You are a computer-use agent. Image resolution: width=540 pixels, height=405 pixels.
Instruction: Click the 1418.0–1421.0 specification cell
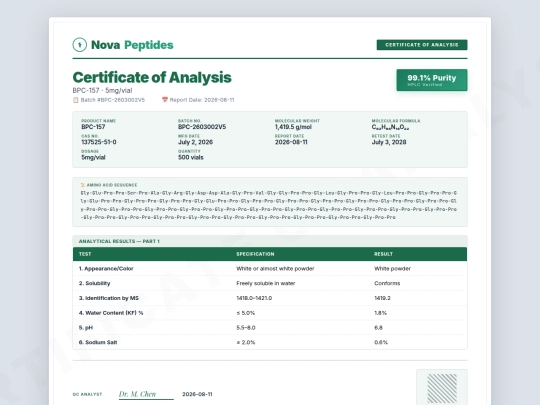point(254,298)
